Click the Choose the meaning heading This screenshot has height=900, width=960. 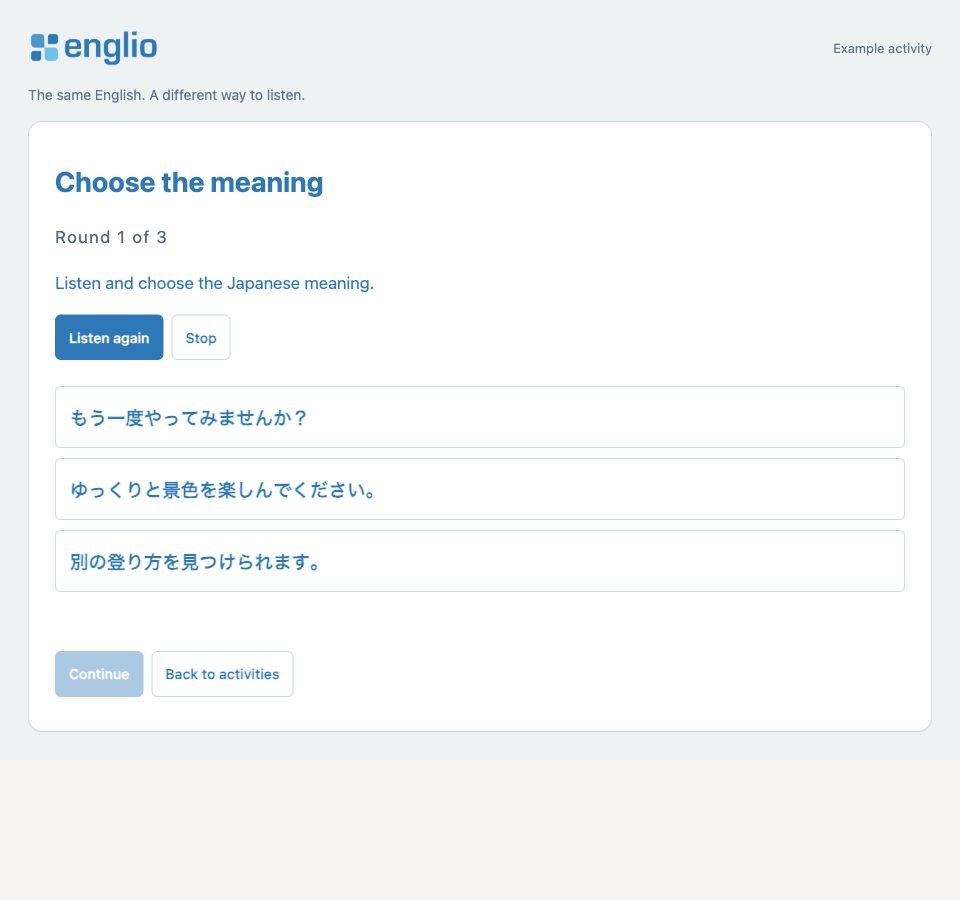189,182
